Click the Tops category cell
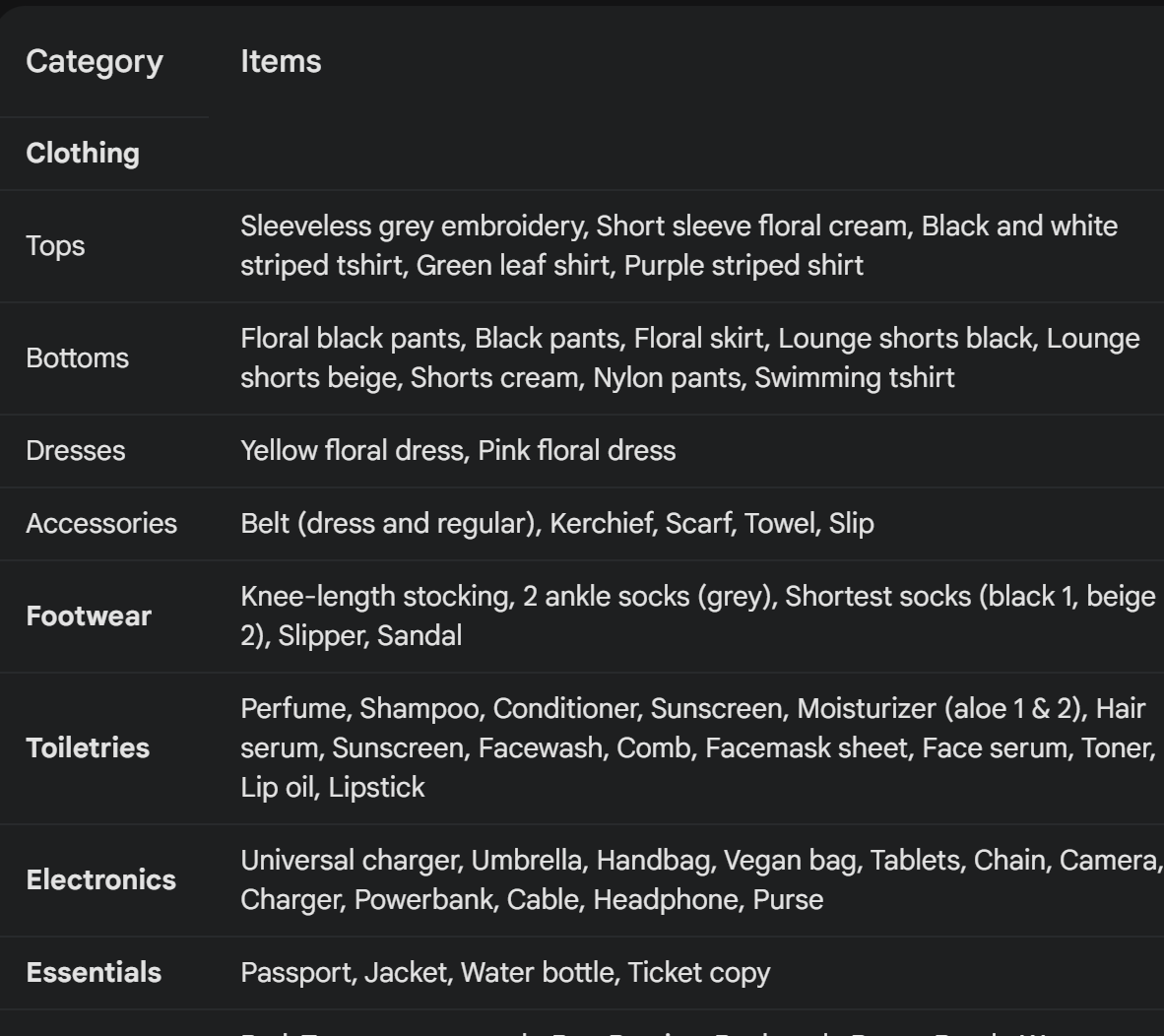Viewport: 1164px width, 1036px height. [55, 245]
